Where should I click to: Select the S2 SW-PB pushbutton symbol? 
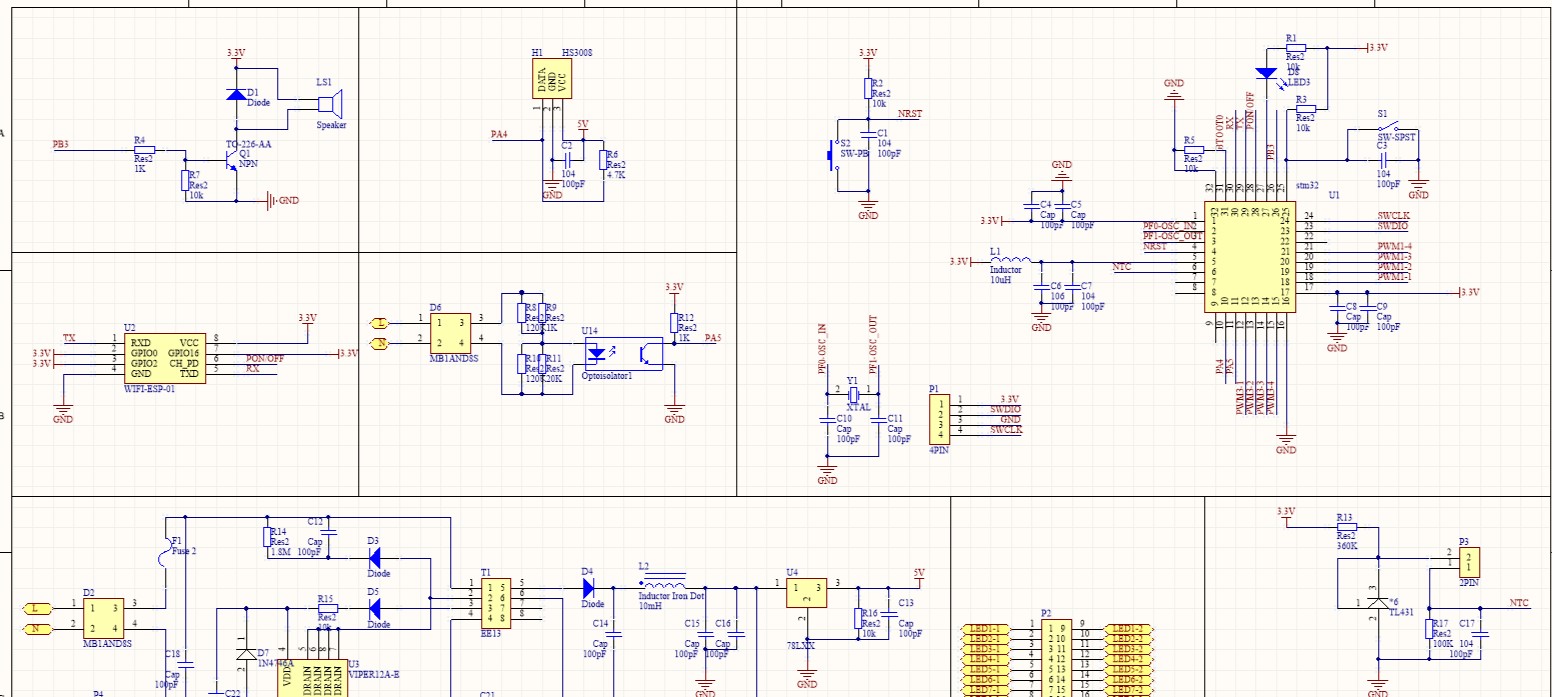click(833, 155)
